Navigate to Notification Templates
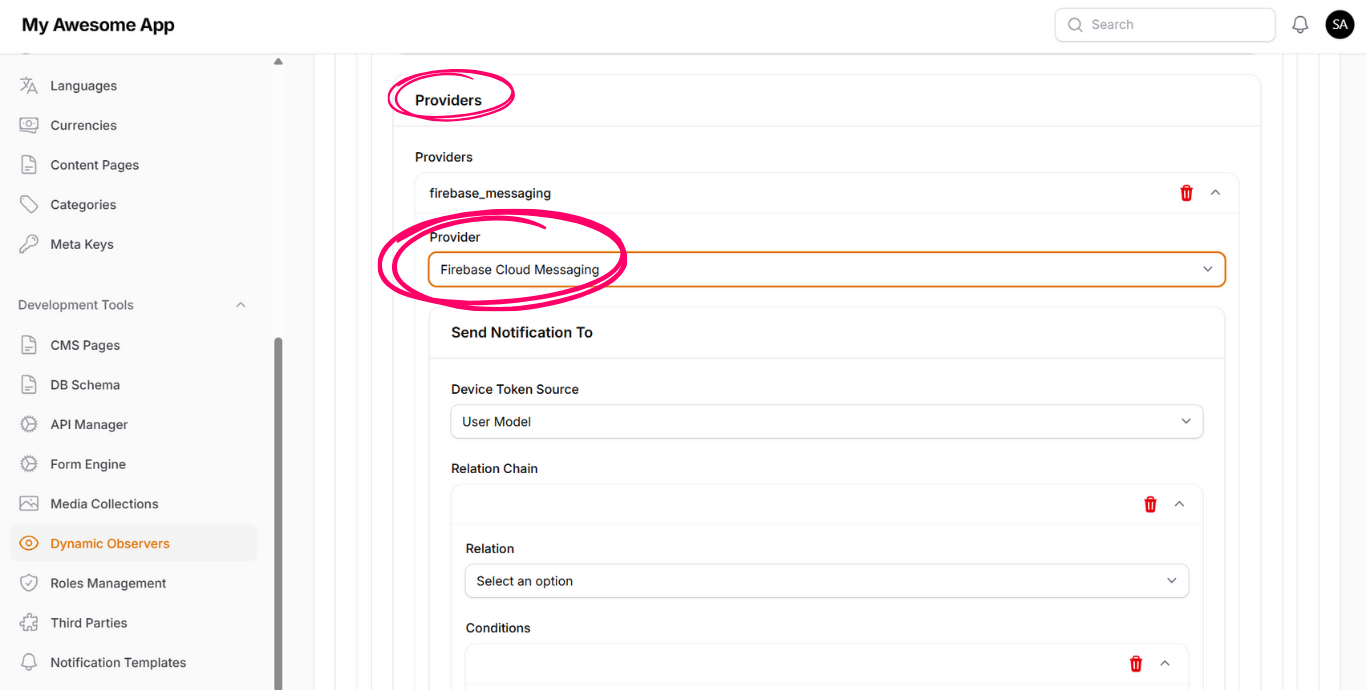Screen dimensions: 1366x690 click(118, 663)
